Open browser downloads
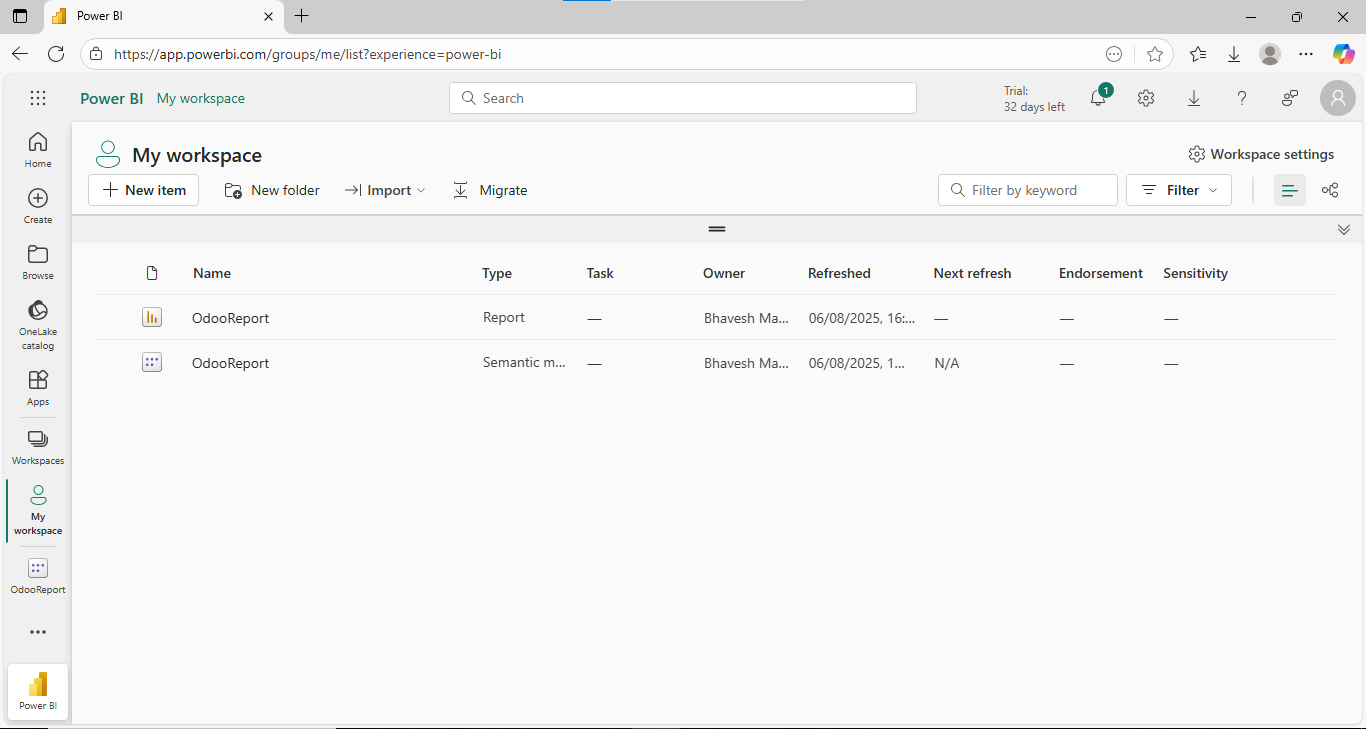Image resolution: width=1366 pixels, height=729 pixels. (x=1234, y=54)
